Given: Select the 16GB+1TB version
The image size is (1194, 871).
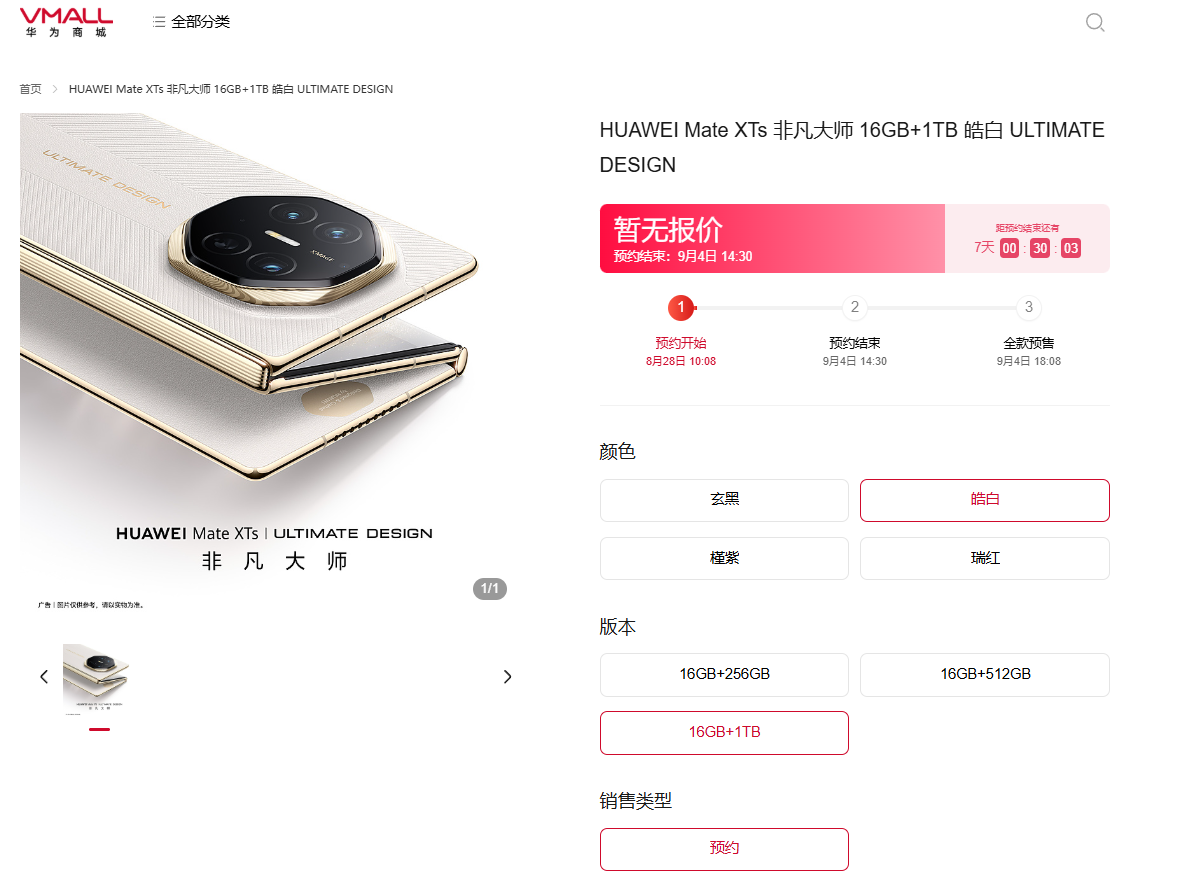Looking at the screenshot, I should pos(724,732).
